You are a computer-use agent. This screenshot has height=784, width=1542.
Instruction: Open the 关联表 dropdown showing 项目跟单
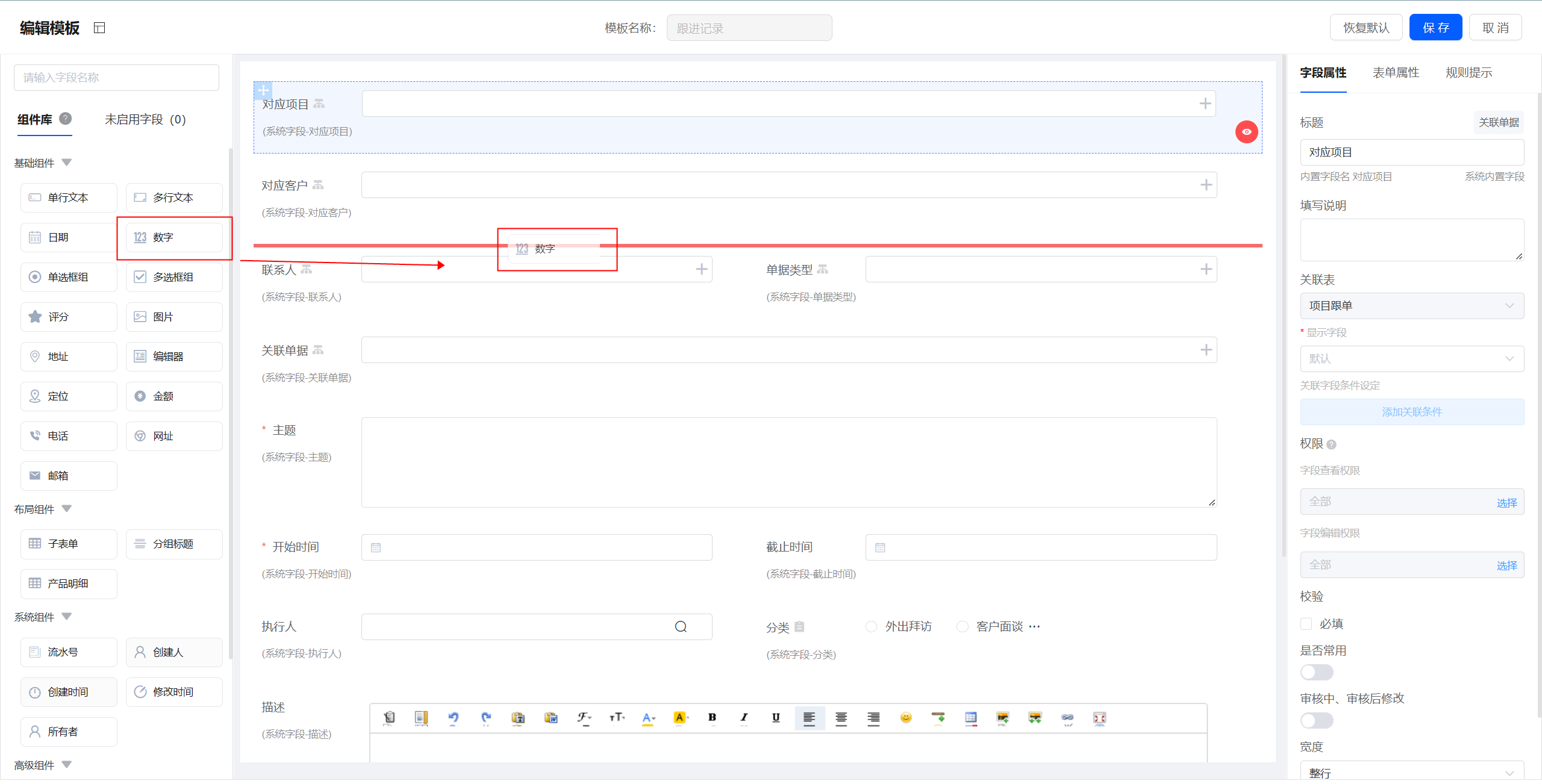1412,306
